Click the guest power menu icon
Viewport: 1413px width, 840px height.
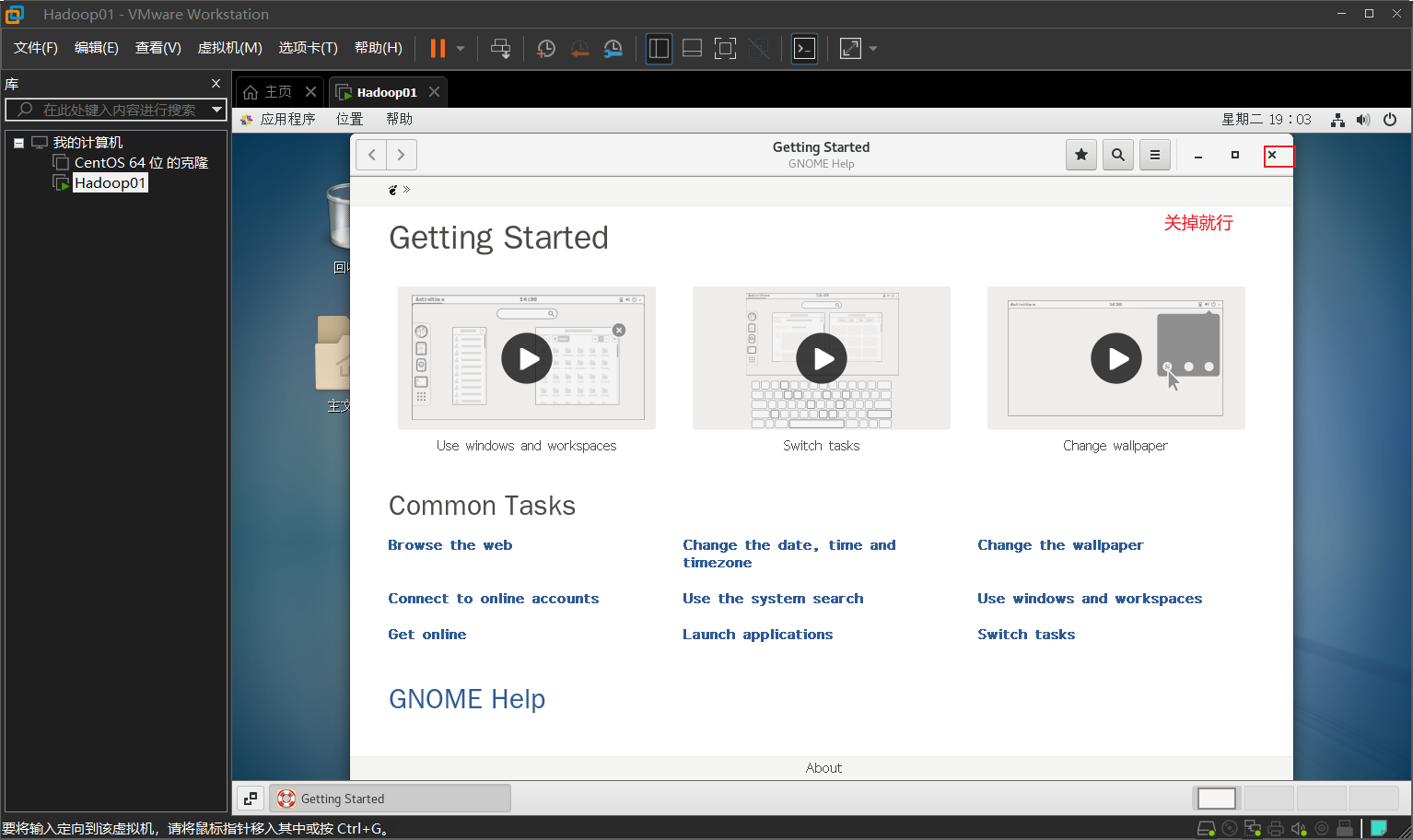(1390, 120)
